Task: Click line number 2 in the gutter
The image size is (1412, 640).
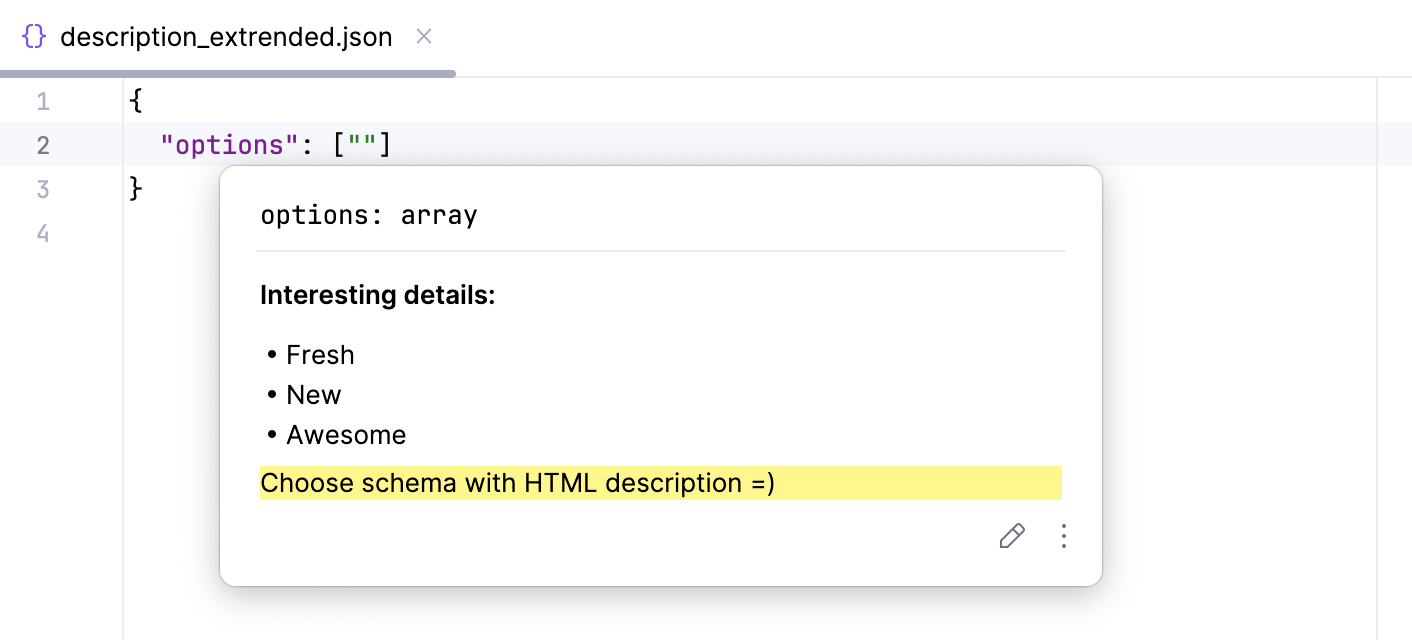Action: (x=43, y=144)
